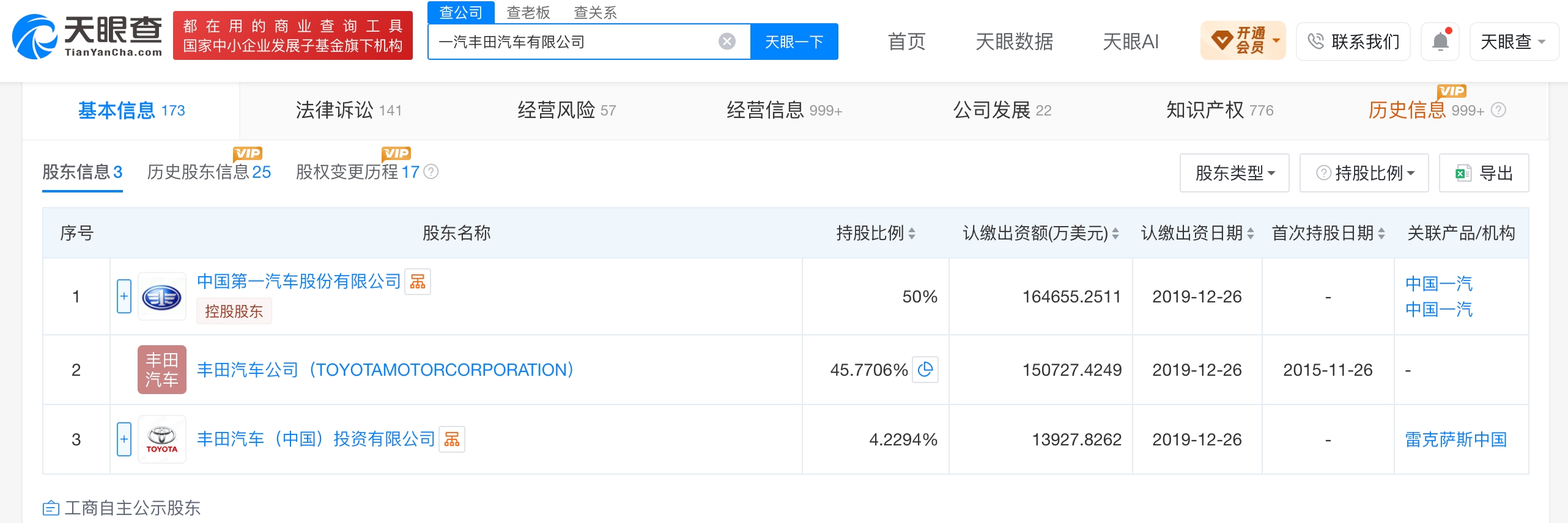Click the 2015-11-26 first holding date
The width and height of the screenshot is (1568, 523).
tap(1328, 370)
